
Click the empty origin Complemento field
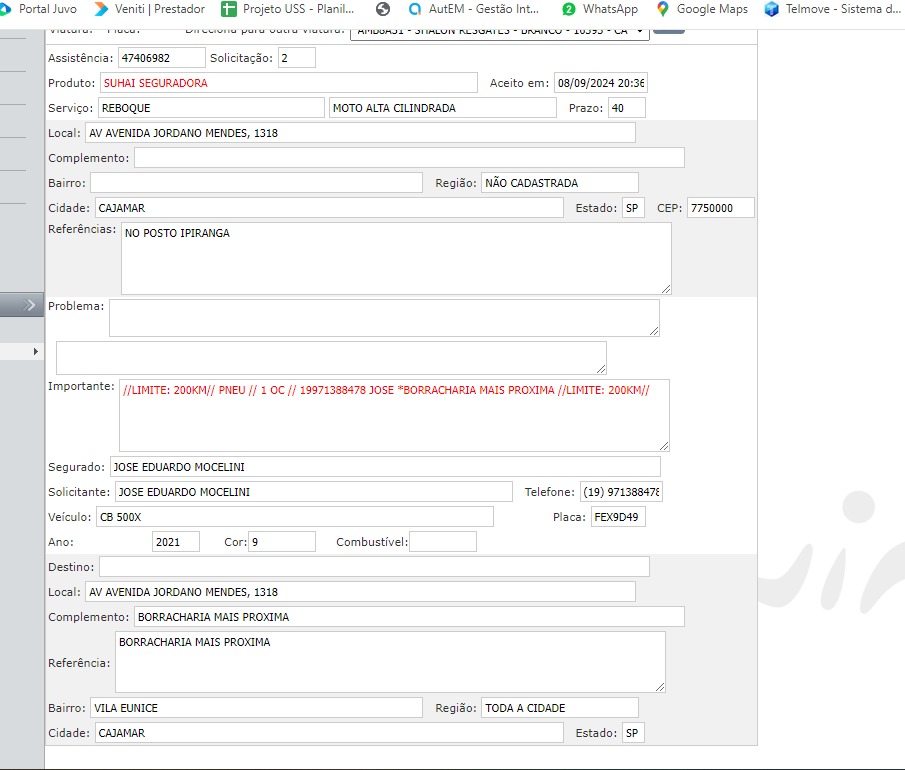click(x=409, y=158)
